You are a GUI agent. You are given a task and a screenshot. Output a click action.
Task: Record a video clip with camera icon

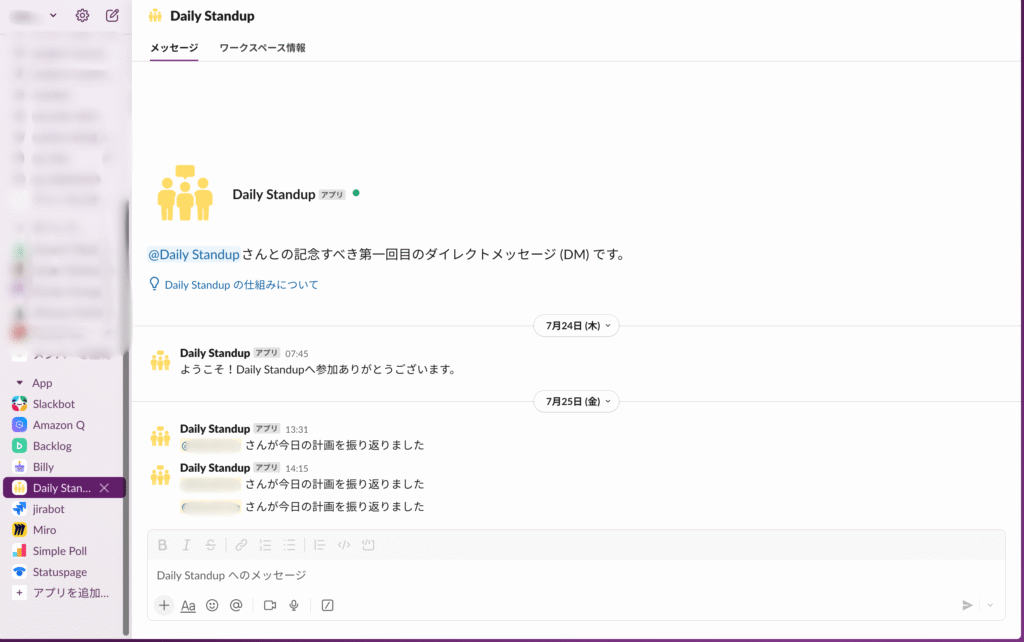click(x=270, y=605)
